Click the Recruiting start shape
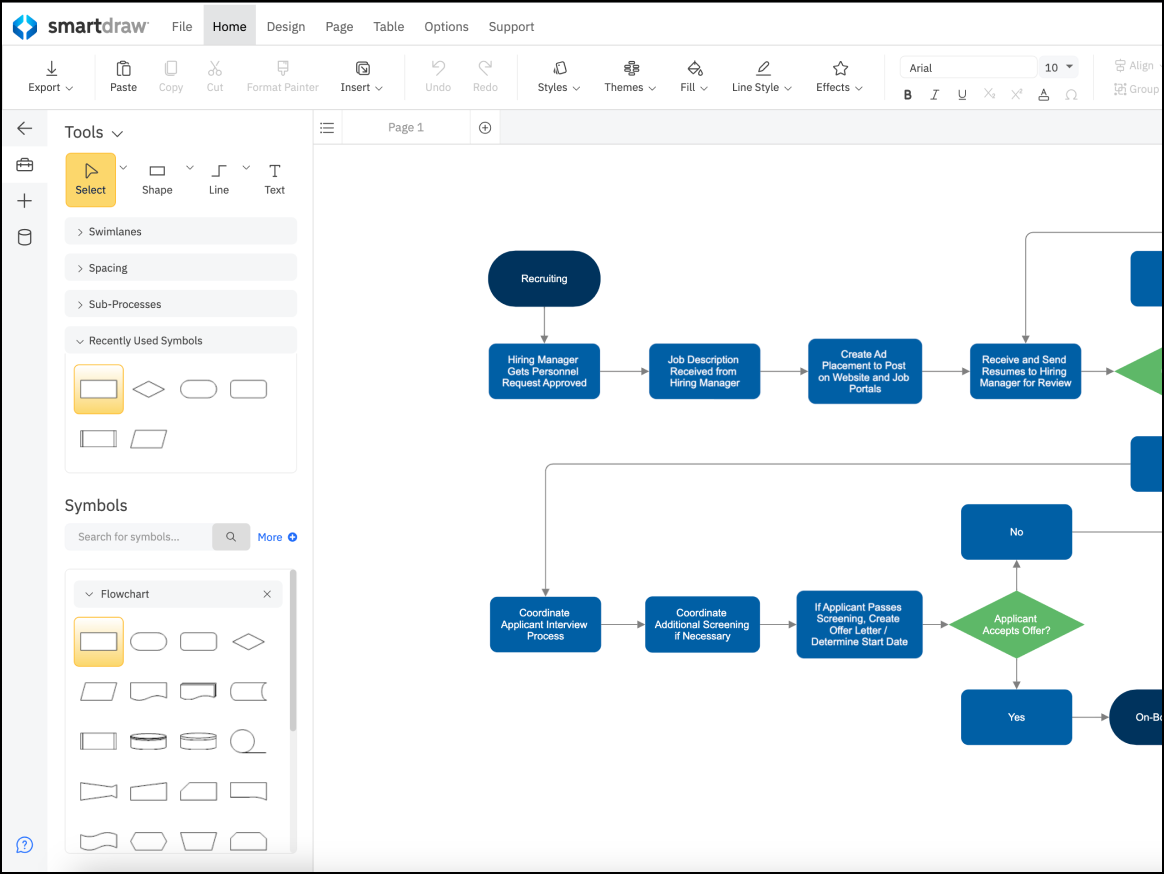 [544, 278]
